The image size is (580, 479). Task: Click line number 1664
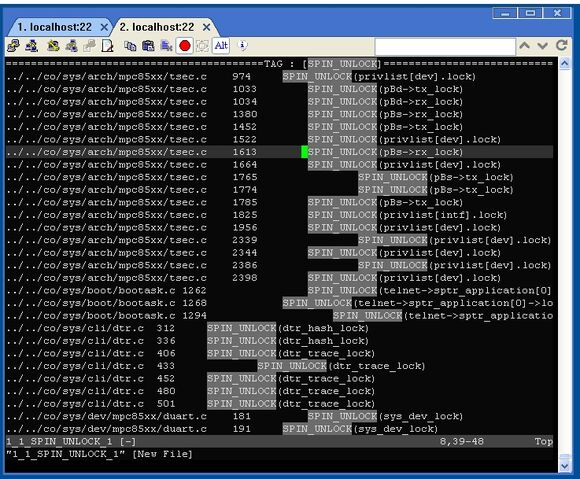click(245, 165)
